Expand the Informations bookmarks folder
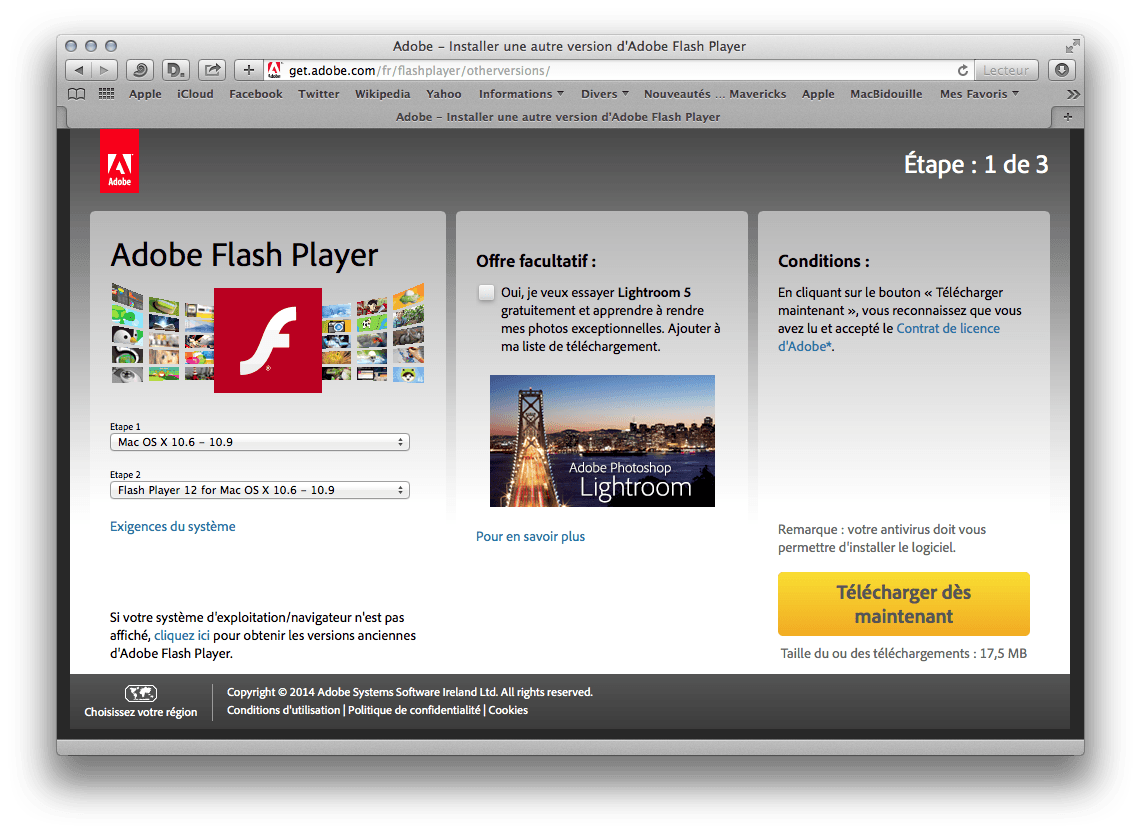 coord(521,94)
